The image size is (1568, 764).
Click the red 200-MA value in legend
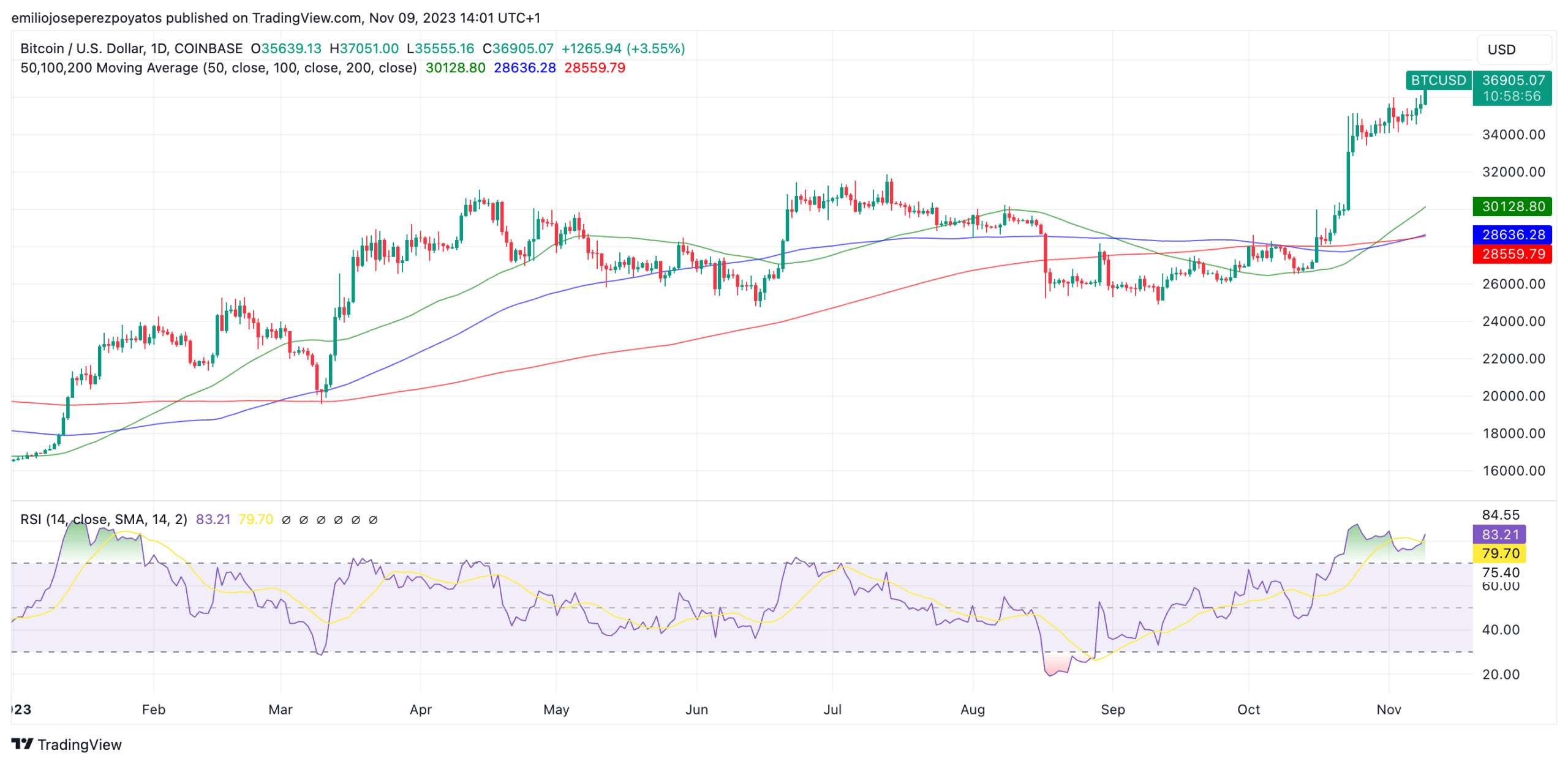594,68
